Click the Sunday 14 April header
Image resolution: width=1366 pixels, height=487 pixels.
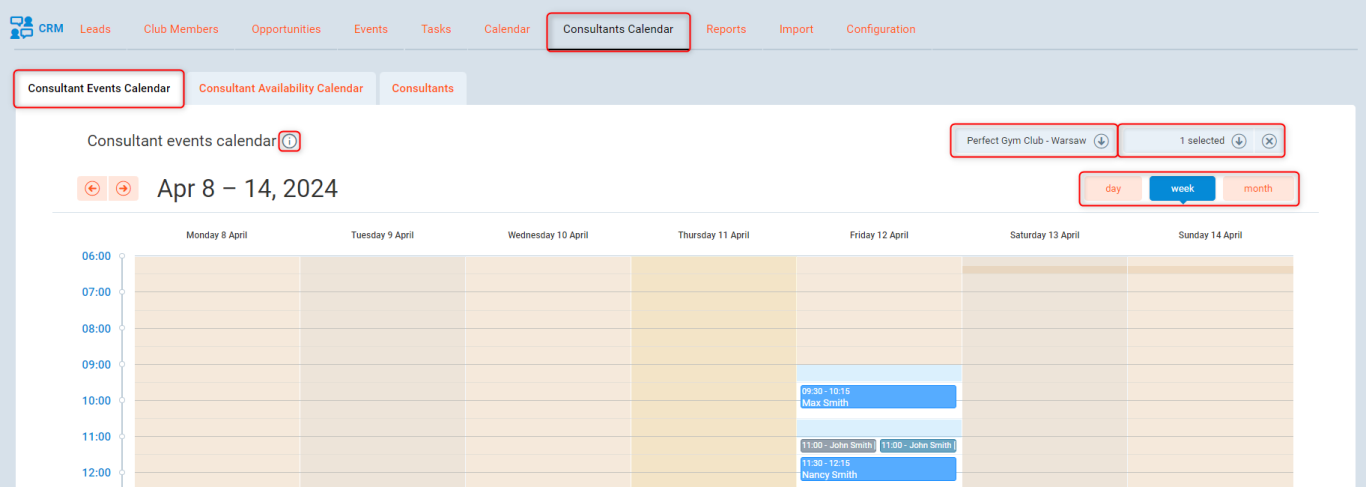1210,235
